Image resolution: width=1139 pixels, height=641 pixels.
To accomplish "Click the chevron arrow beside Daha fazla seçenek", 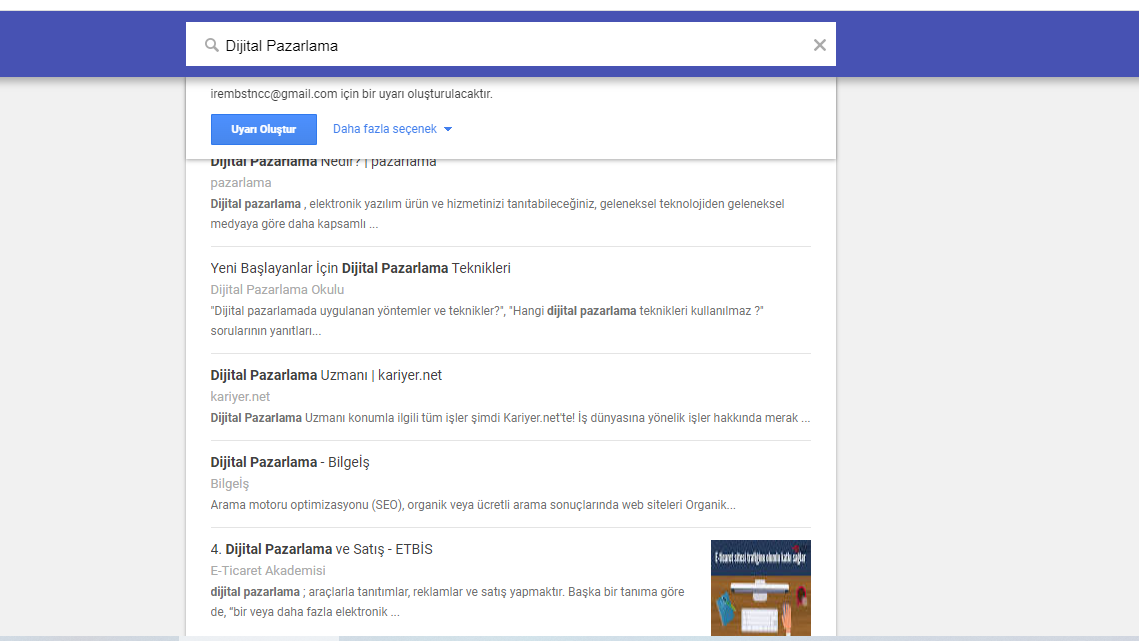I will pos(448,129).
